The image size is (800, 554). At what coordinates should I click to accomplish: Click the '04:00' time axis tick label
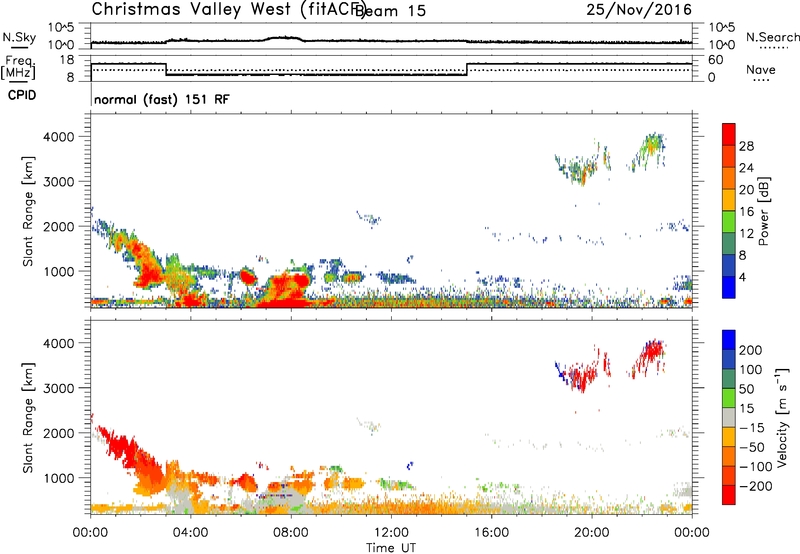tap(190, 533)
